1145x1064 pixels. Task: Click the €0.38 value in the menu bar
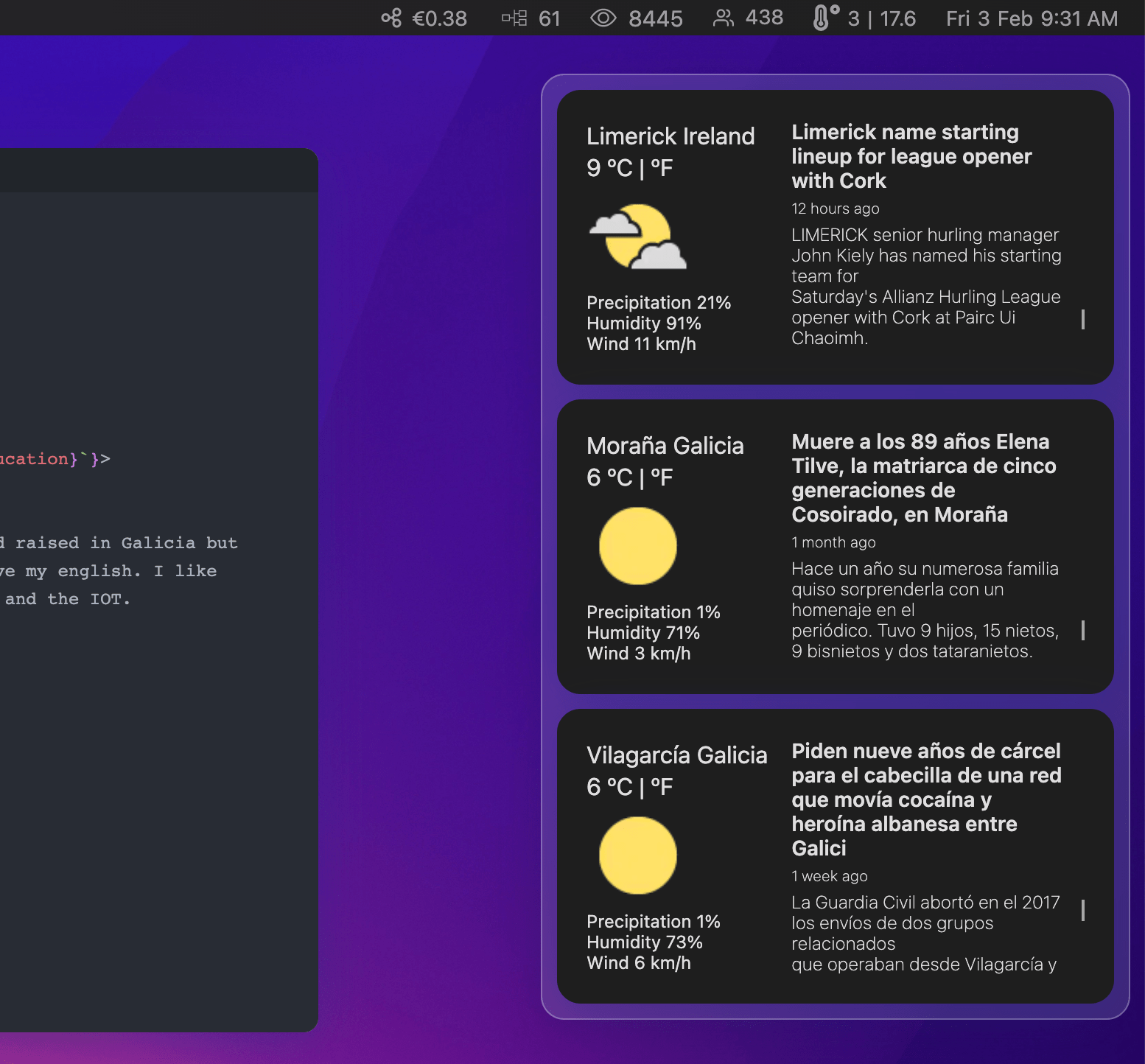(x=439, y=18)
